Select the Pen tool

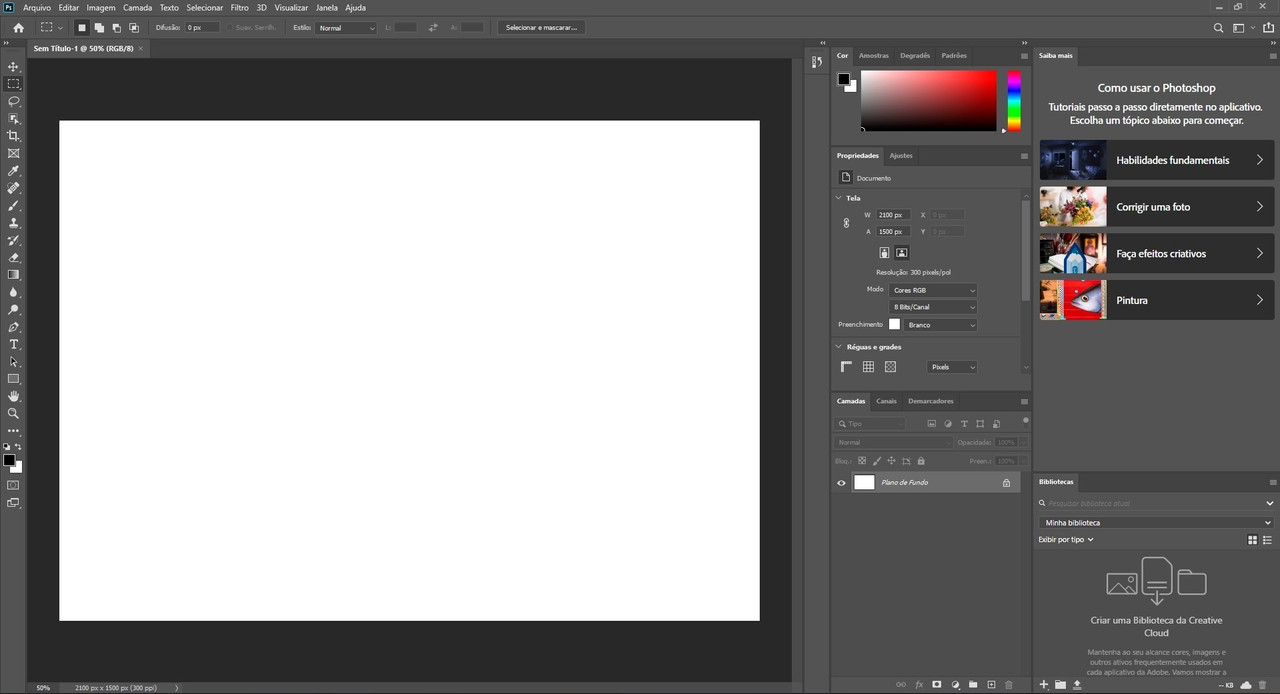(x=13, y=327)
